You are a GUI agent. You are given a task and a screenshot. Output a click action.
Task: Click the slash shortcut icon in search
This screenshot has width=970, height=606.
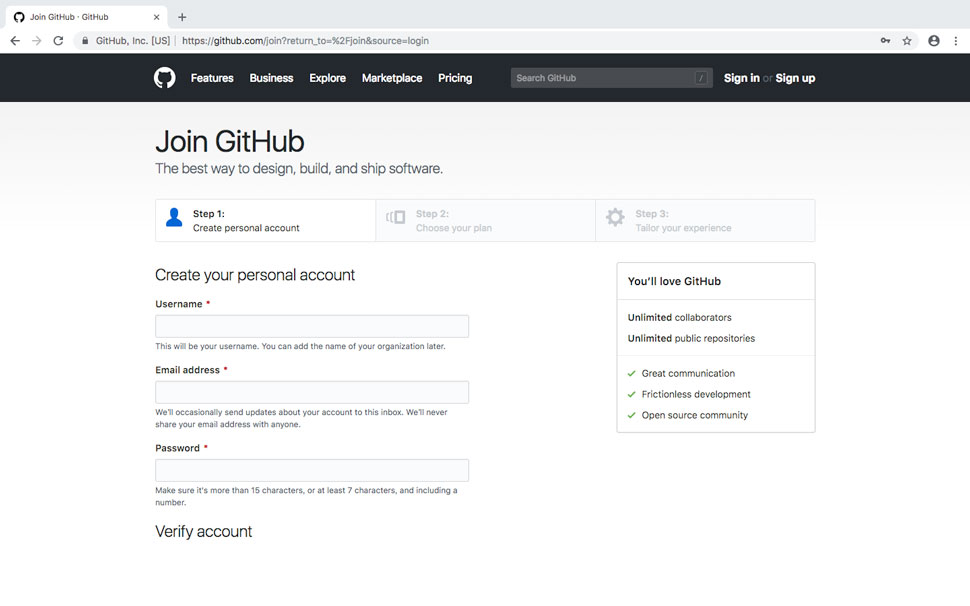[701, 78]
